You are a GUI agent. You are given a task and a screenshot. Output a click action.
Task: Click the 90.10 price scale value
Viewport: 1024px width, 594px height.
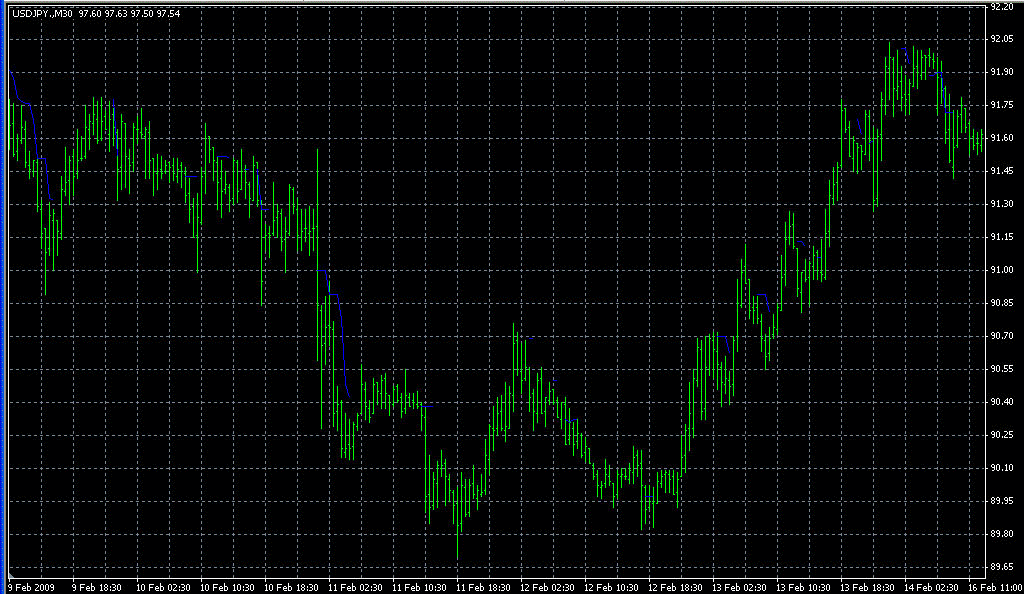[x=1000, y=468]
